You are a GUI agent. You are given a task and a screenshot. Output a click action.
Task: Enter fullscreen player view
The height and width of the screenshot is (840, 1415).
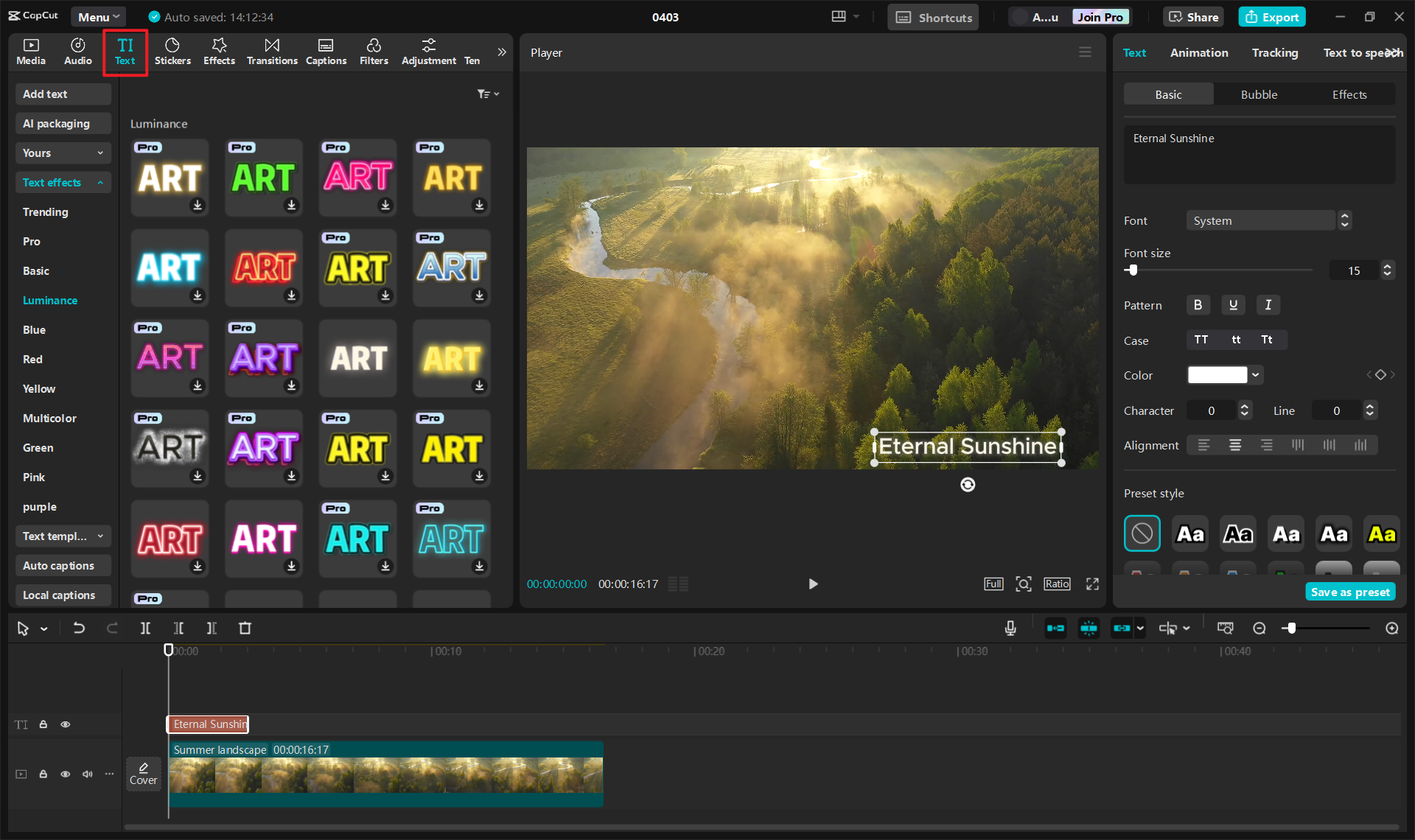[x=1092, y=584]
